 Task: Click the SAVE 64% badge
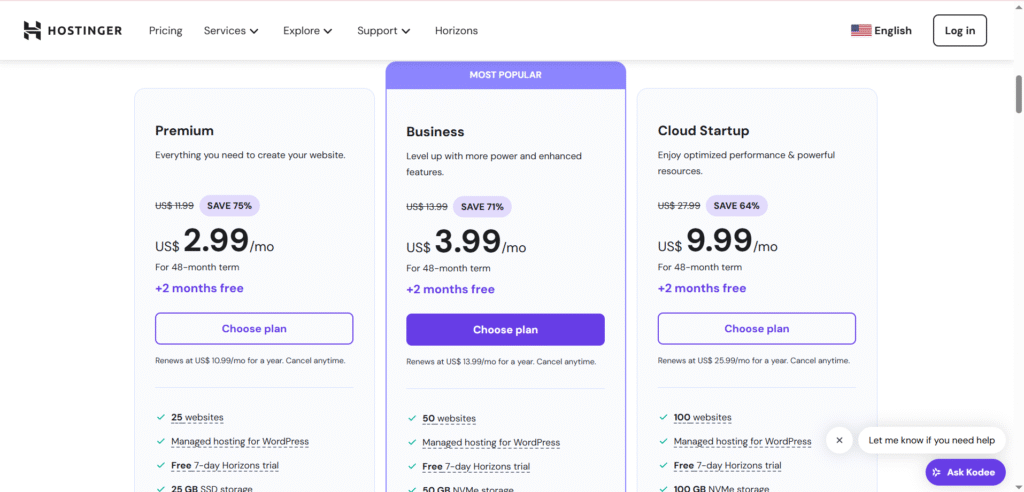click(x=737, y=205)
